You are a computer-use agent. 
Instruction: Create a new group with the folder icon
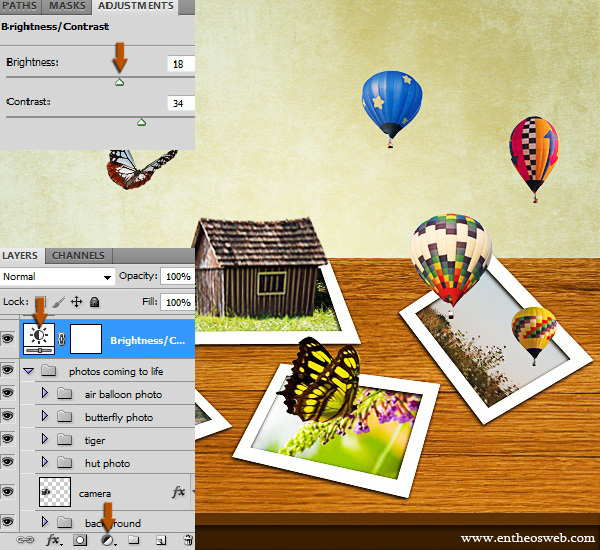[x=134, y=540]
